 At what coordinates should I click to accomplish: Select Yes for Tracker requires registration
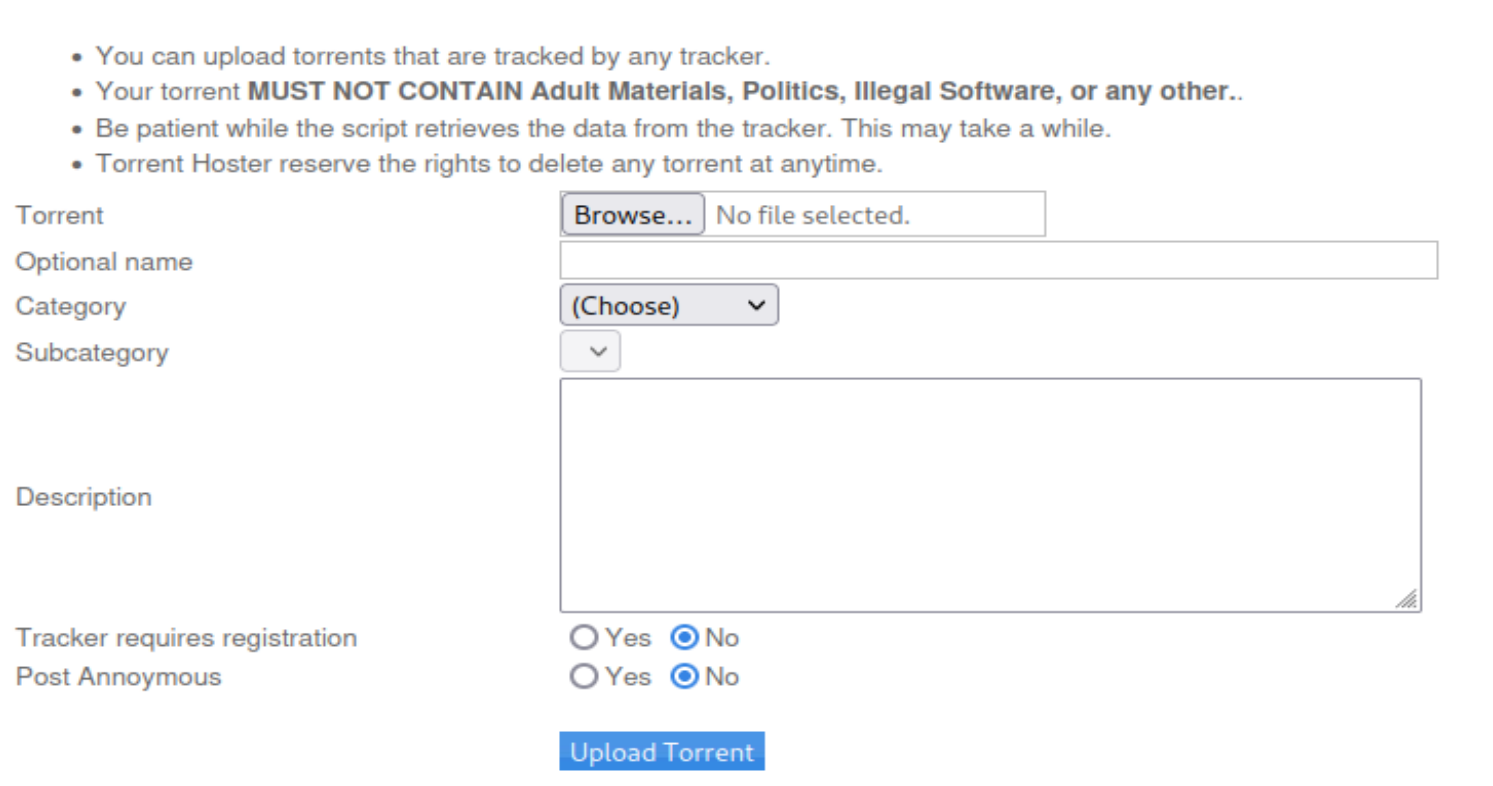(583, 638)
